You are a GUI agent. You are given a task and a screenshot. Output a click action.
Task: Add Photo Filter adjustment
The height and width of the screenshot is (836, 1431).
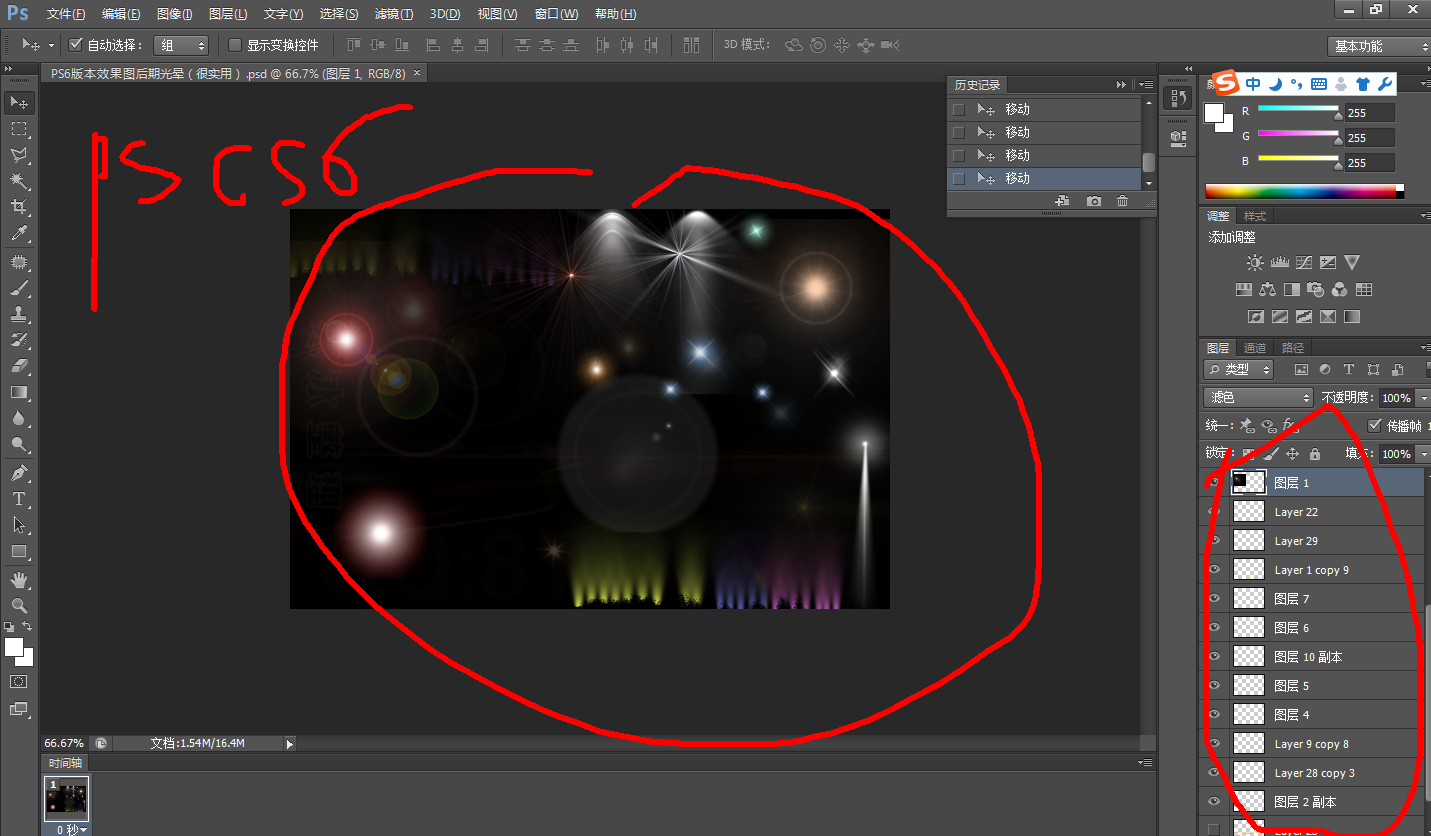tap(1316, 290)
